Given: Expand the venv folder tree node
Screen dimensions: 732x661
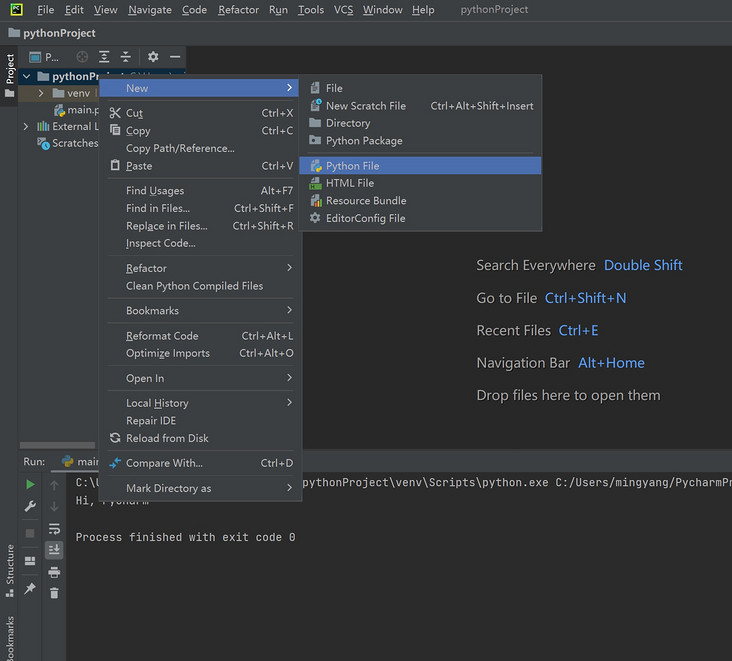Looking at the screenshot, I should (41, 93).
